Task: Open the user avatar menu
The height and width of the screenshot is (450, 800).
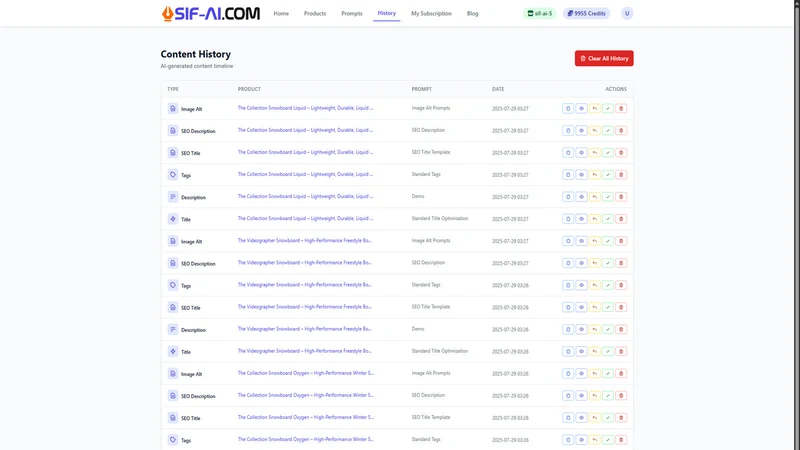Action: point(627,13)
